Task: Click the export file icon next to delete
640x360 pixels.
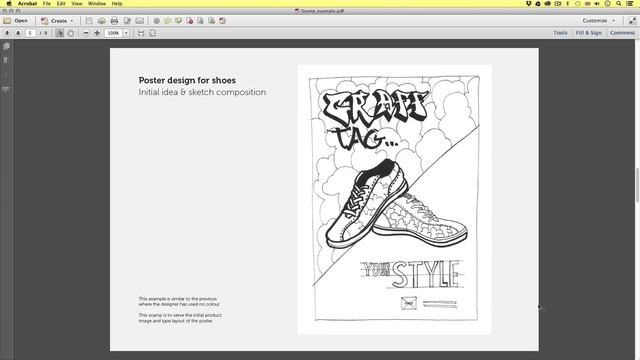Action: click(200, 20)
